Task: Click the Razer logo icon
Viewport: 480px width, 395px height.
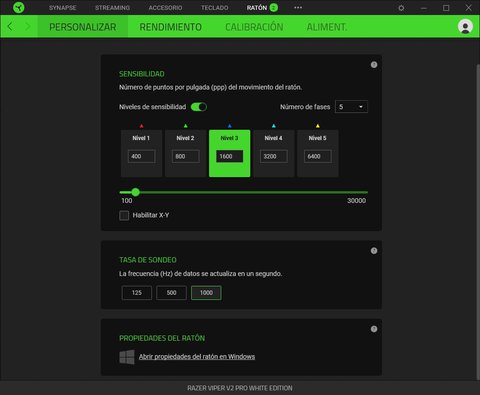Action: 19,7
